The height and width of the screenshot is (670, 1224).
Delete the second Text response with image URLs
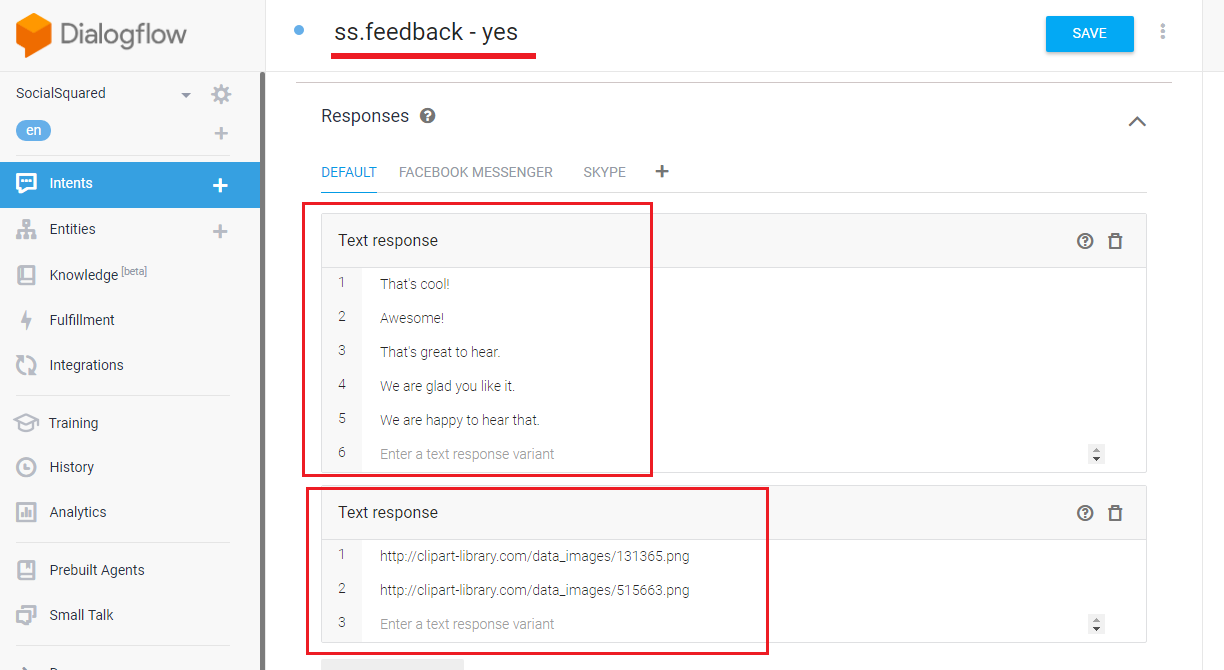pyautogui.click(x=1115, y=513)
